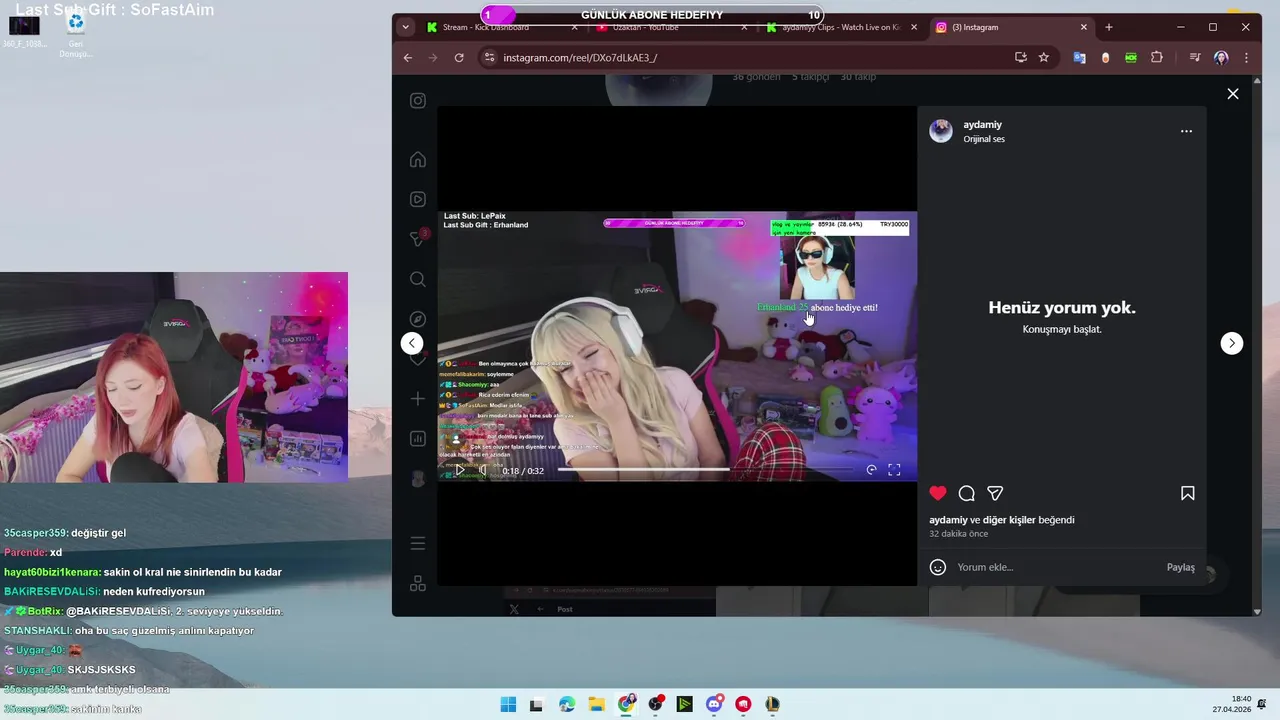
Task: Click Orijinal ses audio link
Action: (984, 139)
